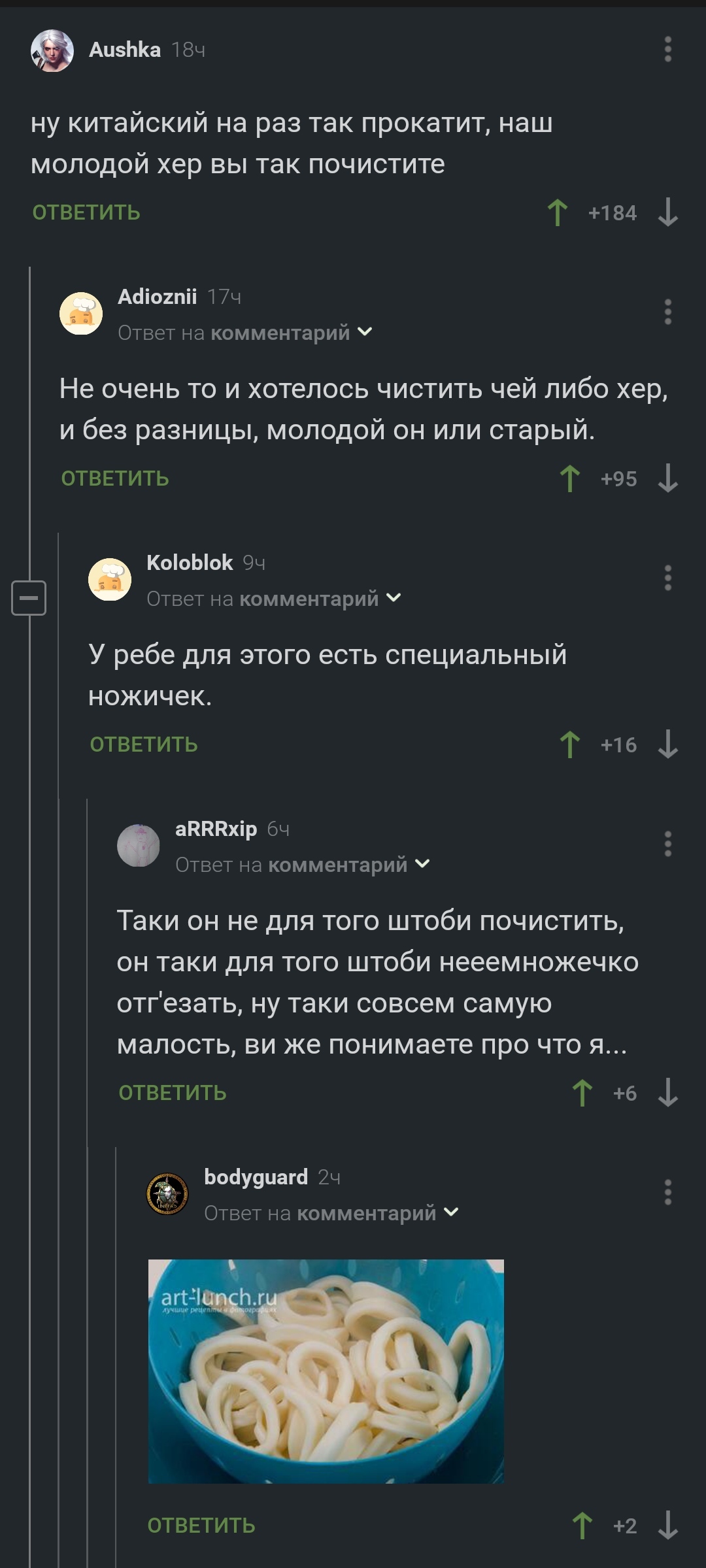Reply to aRRRxip's comment

[x=173, y=1093]
